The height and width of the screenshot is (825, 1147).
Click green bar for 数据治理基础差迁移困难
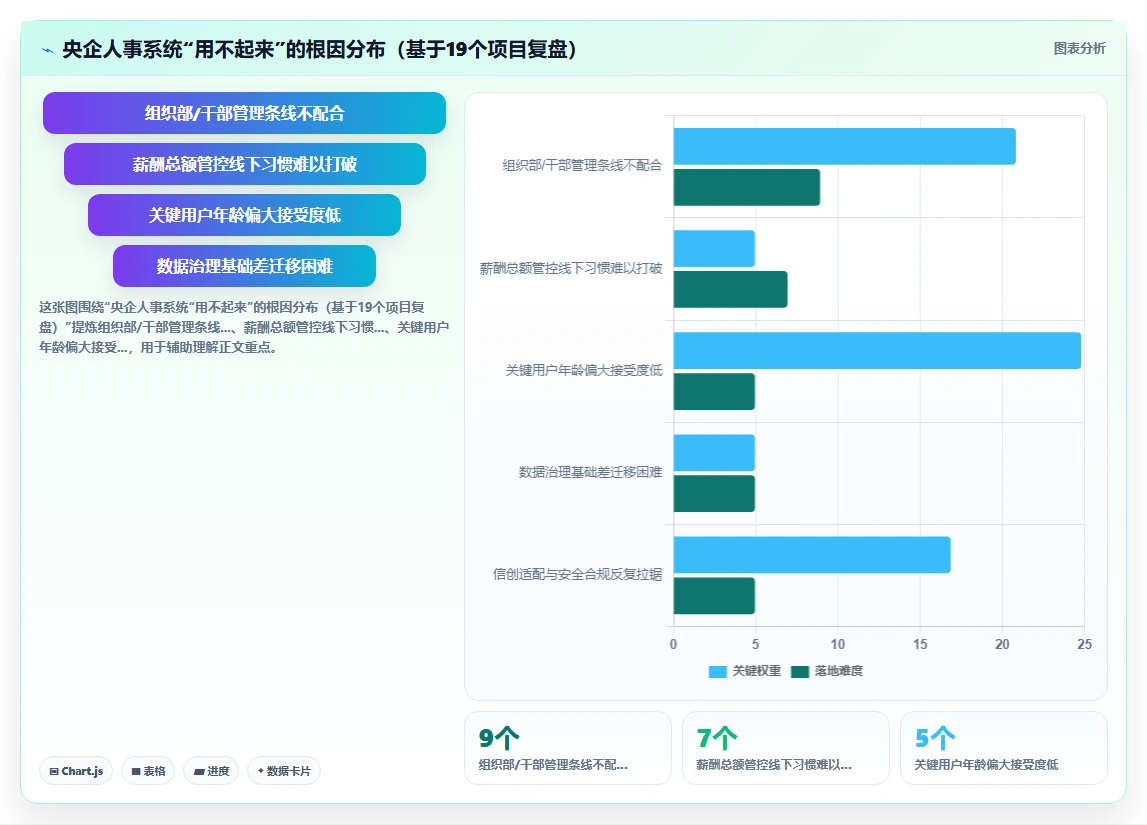click(x=714, y=494)
